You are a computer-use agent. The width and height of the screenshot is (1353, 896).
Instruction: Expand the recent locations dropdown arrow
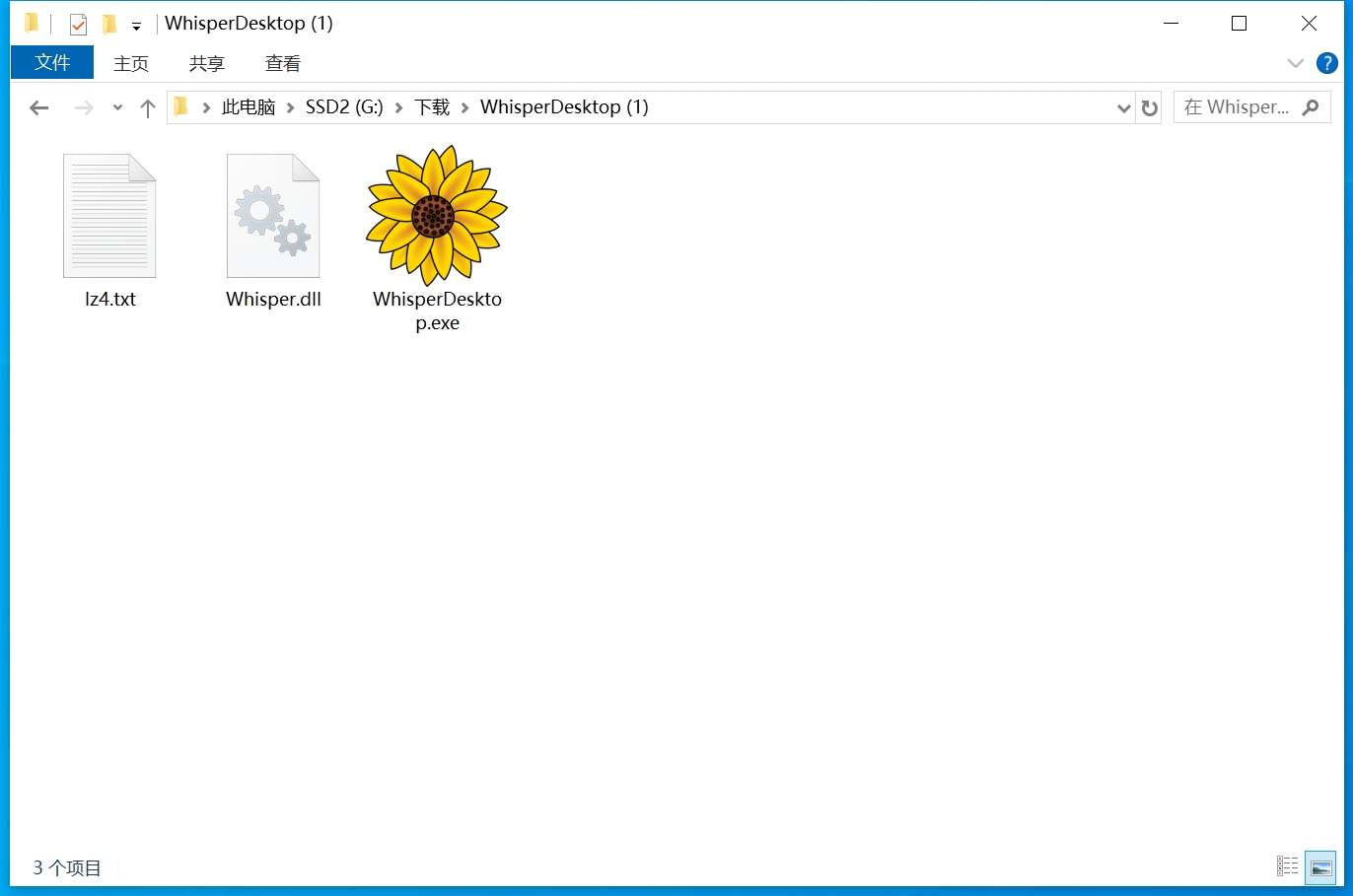pyautogui.click(x=117, y=107)
